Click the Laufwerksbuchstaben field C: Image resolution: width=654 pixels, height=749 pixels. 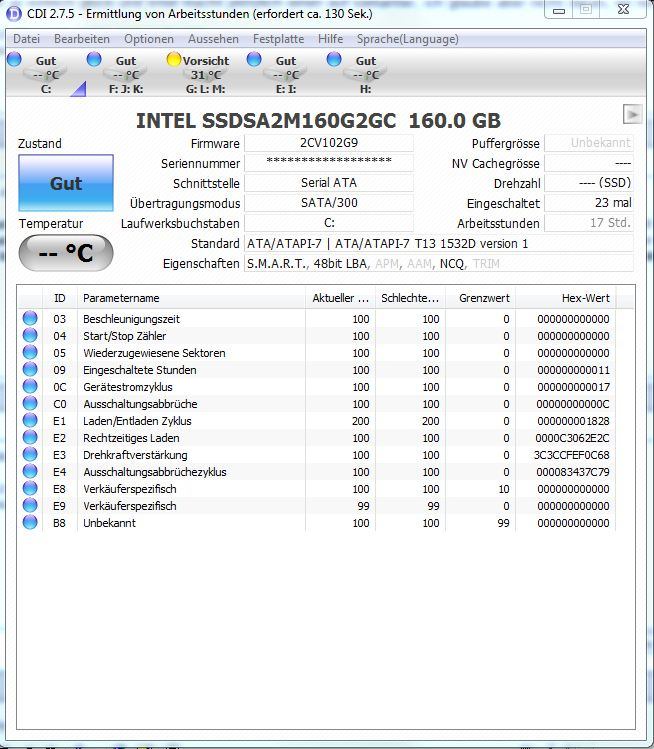point(329,223)
